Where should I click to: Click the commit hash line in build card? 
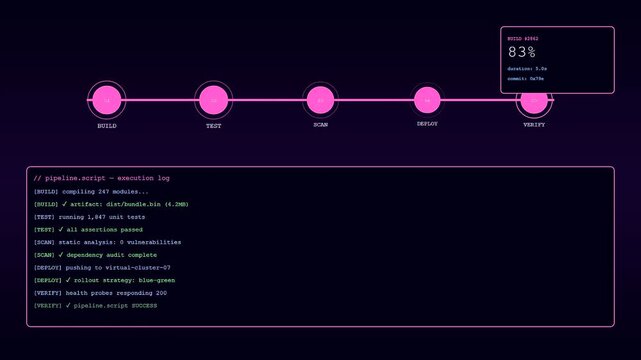525,79
